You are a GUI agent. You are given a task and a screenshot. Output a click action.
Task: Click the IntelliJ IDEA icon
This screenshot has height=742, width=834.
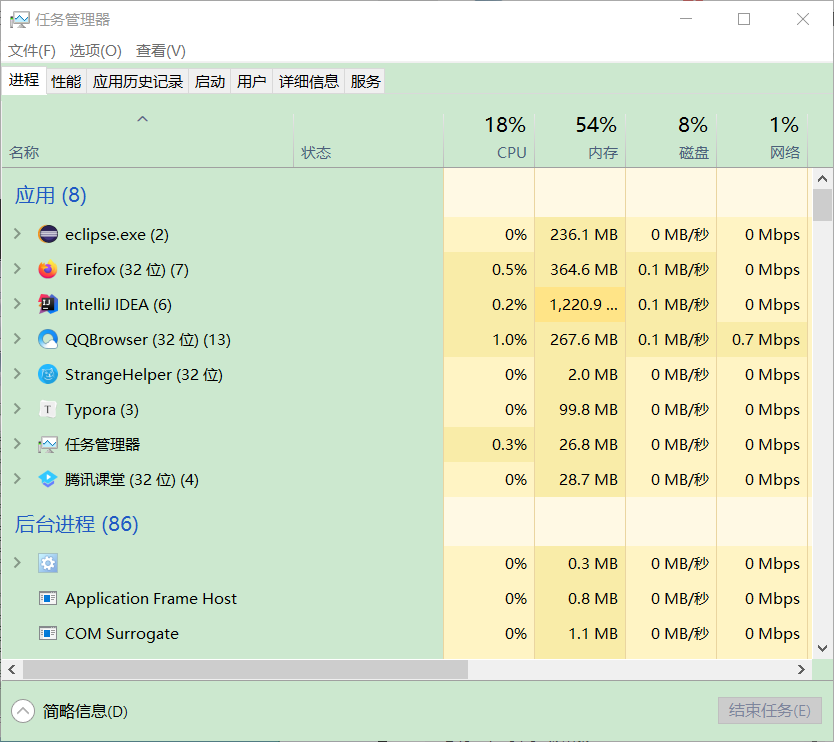(x=48, y=304)
